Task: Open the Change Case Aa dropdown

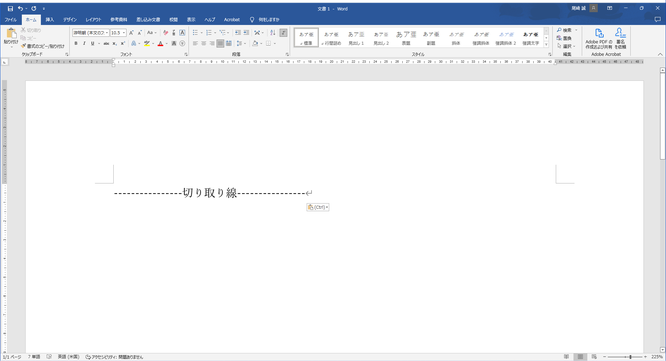Action: (x=152, y=33)
